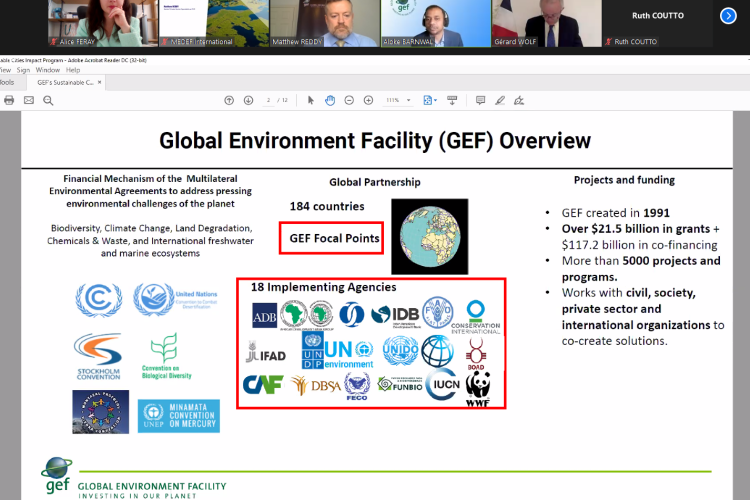
Task: Select the Hand pan tool
Action: pos(330,100)
